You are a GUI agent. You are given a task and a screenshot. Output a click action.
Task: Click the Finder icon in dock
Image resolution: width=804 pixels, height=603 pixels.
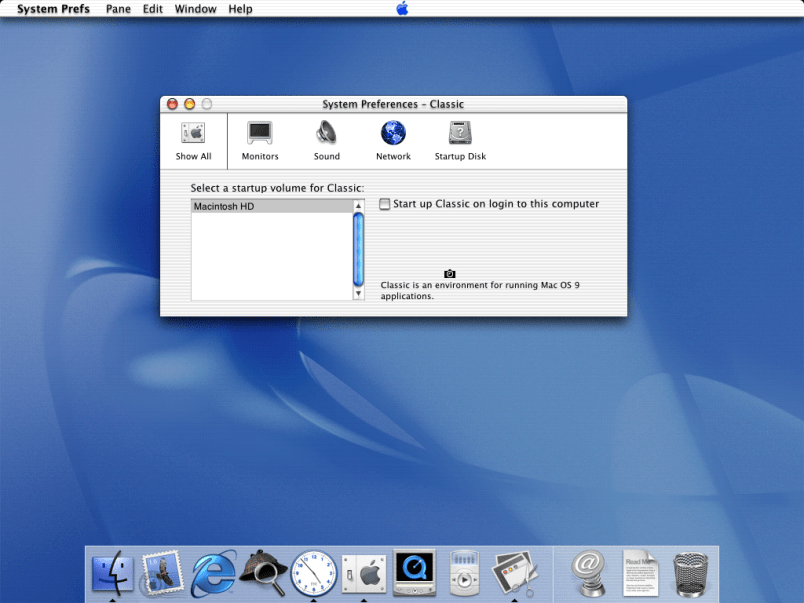[112, 573]
